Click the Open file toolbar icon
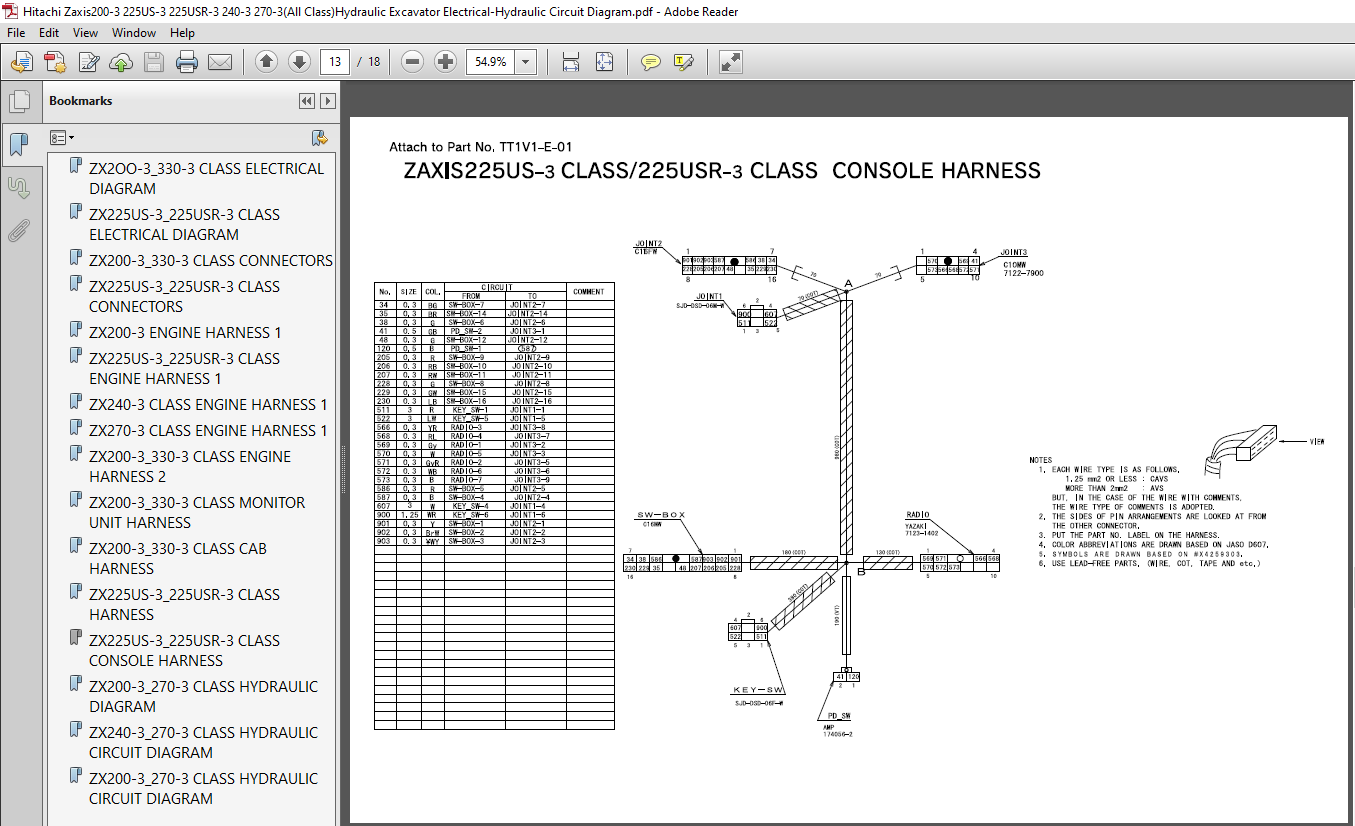 pyautogui.click(x=21, y=62)
